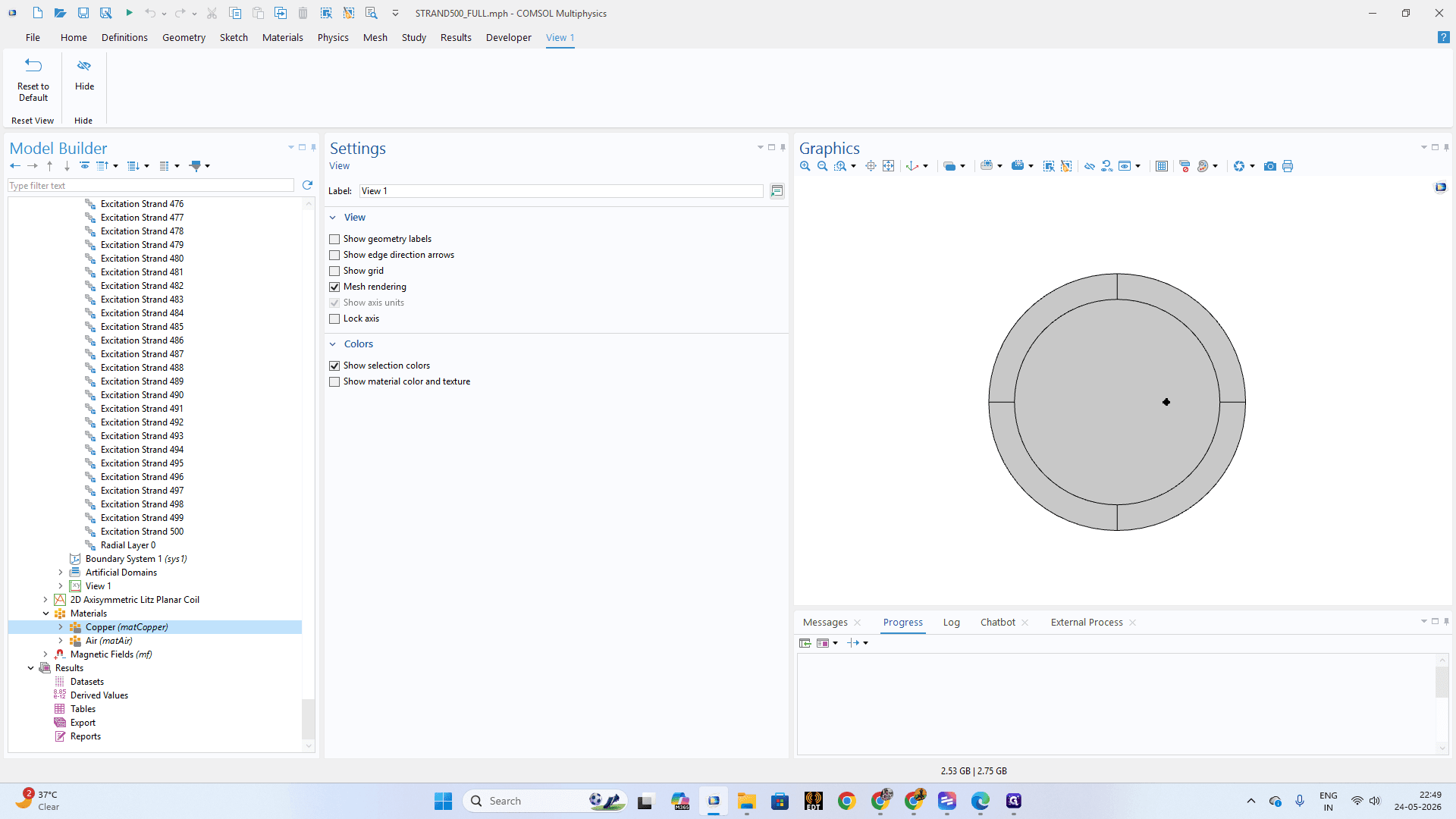
Task: Enable Show edge direction arrows checkbox
Action: click(x=334, y=255)
